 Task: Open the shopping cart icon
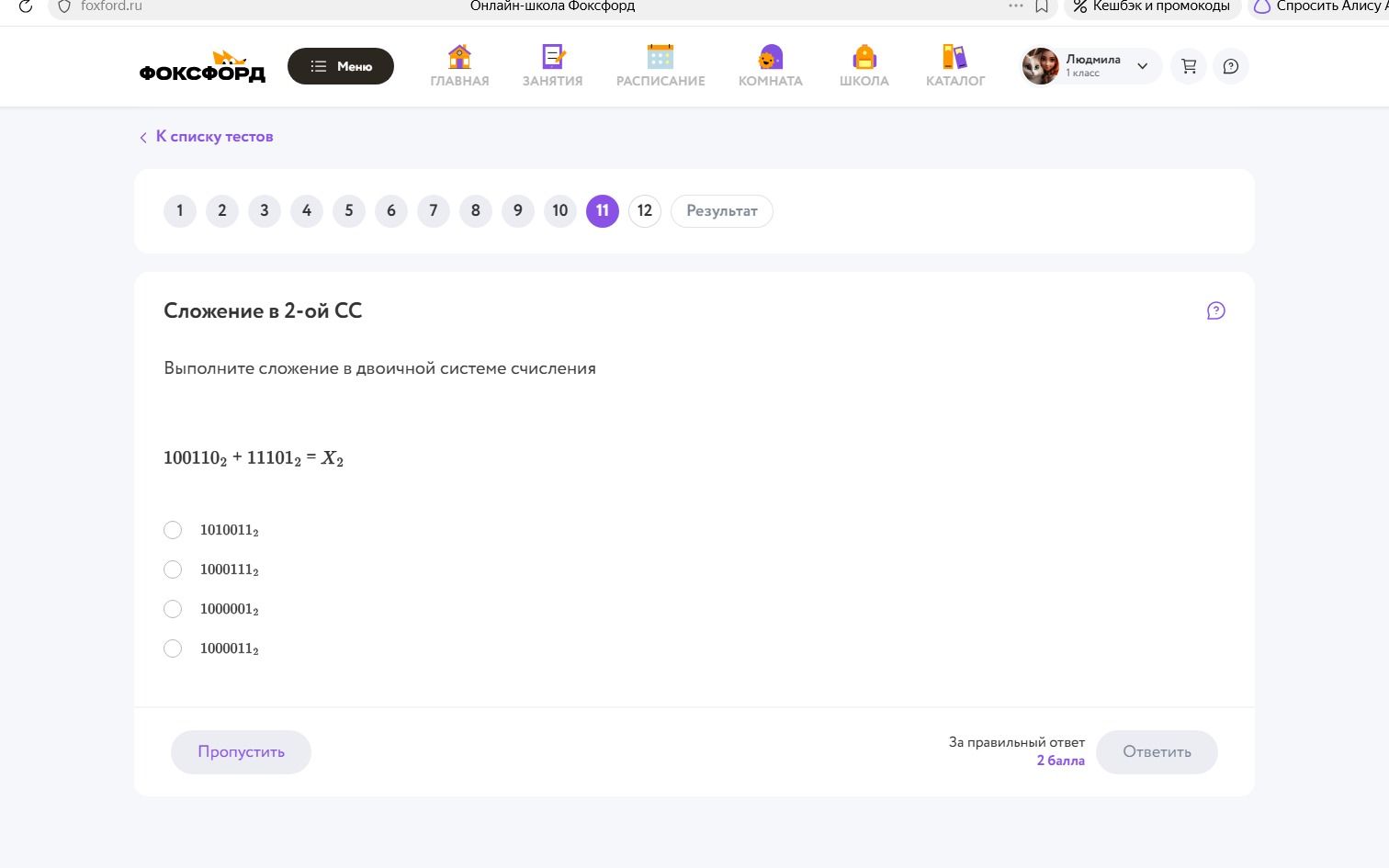pos(1189,66)
